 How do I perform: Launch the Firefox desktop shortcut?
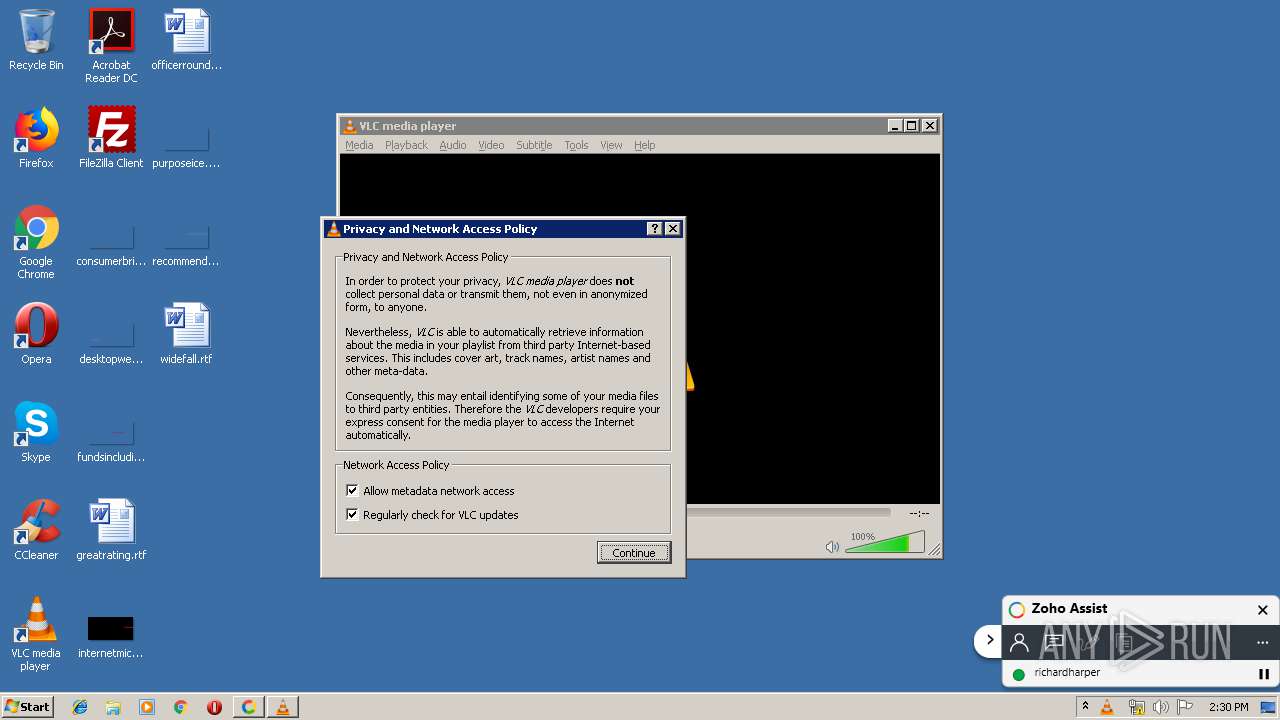36,138
